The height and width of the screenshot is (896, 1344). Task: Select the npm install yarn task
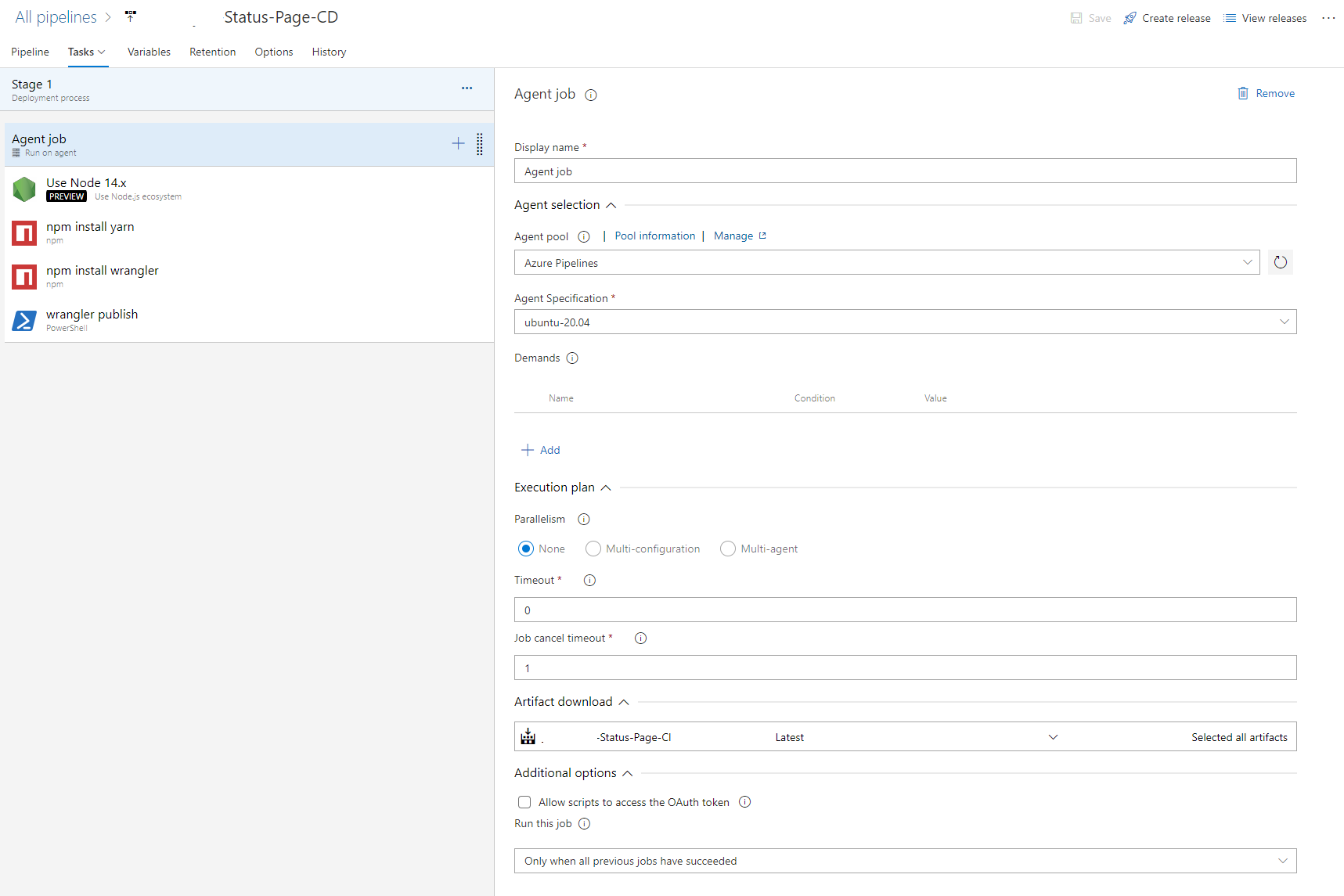[249, 233]
